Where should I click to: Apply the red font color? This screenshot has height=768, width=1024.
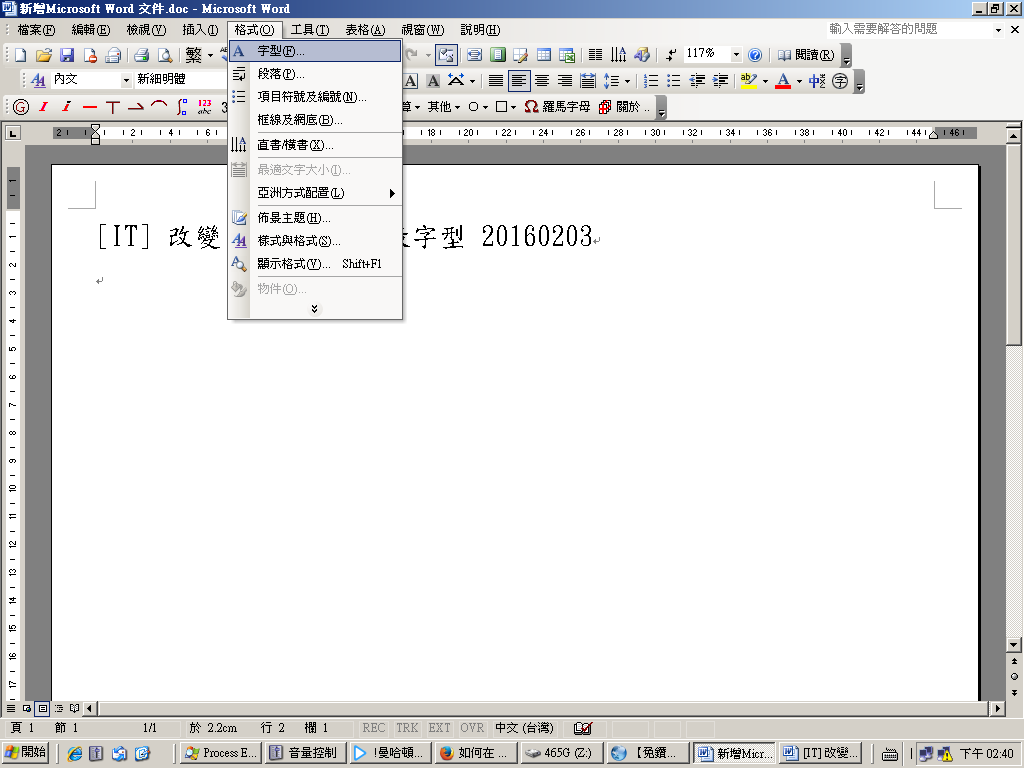[x=783, y=81]
